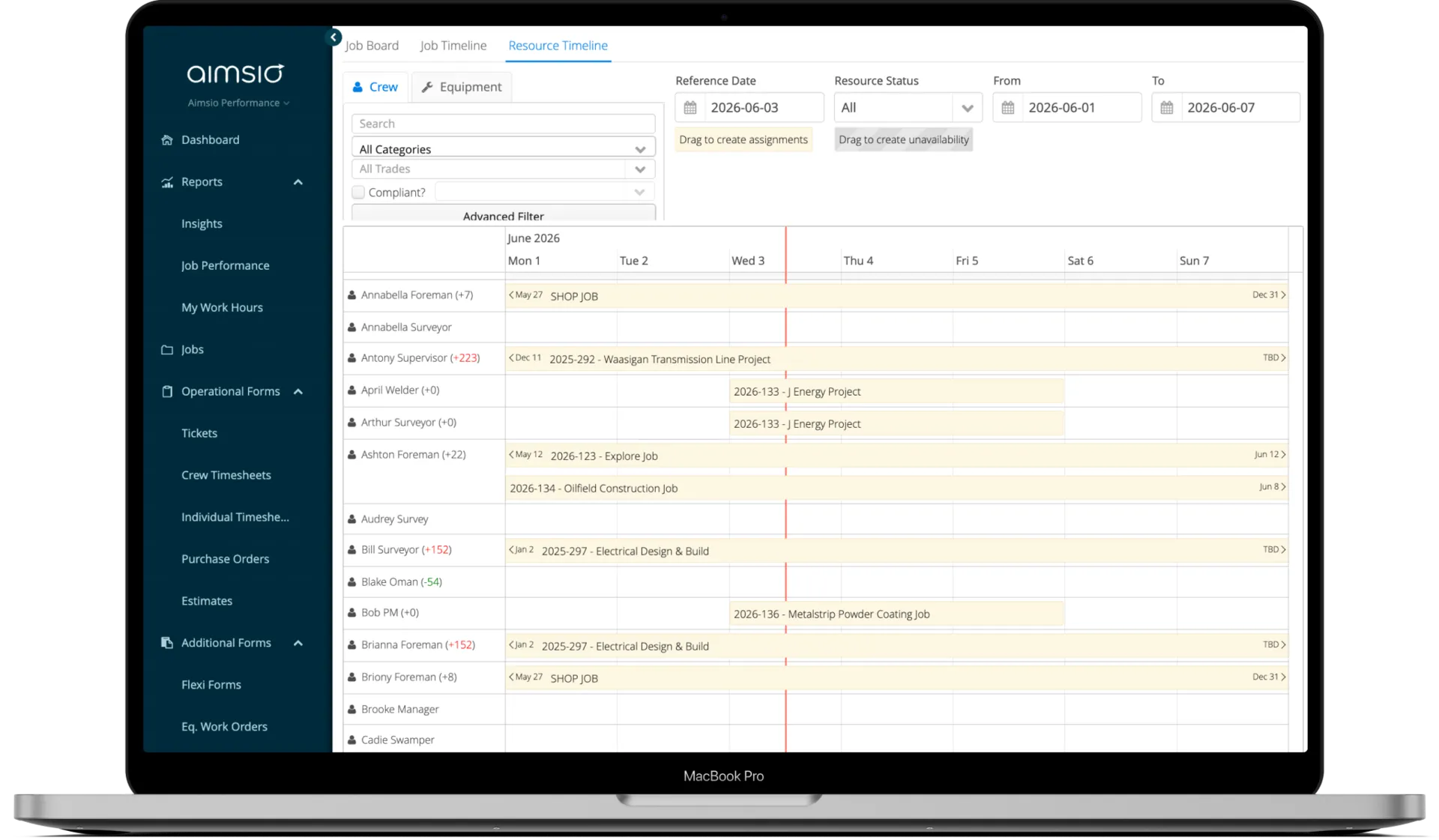
Task: Open April Welder's J Energy Project bar
Action: 896,391
